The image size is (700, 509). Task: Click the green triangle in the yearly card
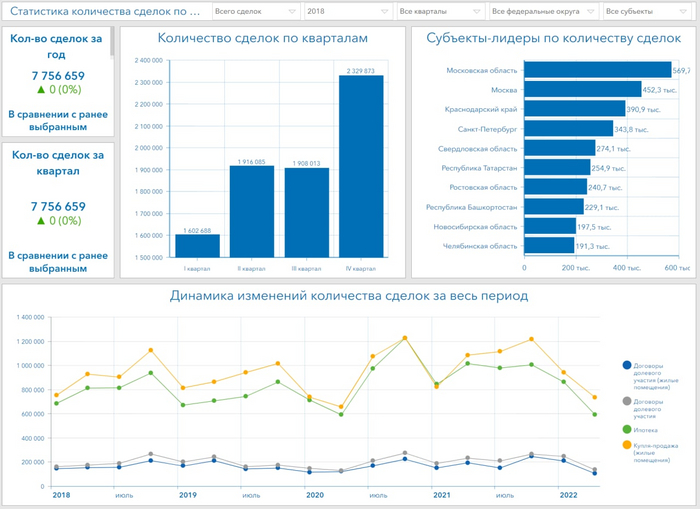pyautogui.click(x=41, y=90)
